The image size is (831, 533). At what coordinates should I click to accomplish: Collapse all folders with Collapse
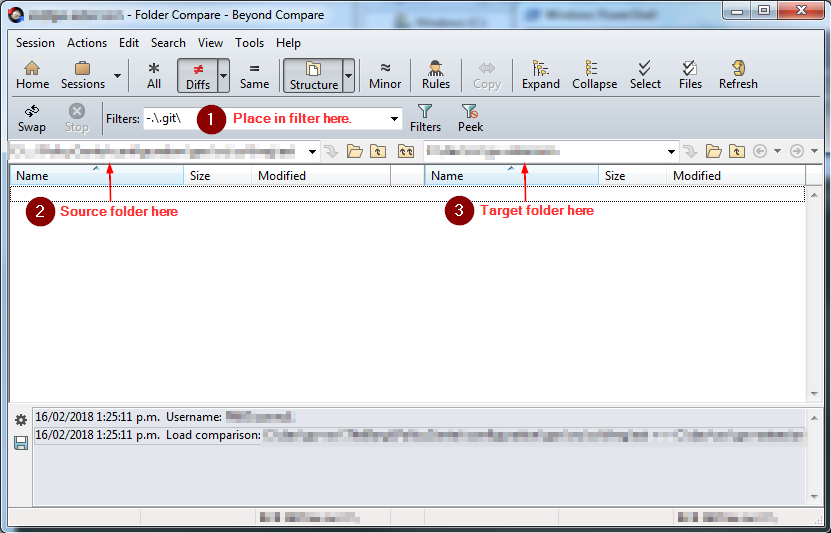(x=594, y=75)
